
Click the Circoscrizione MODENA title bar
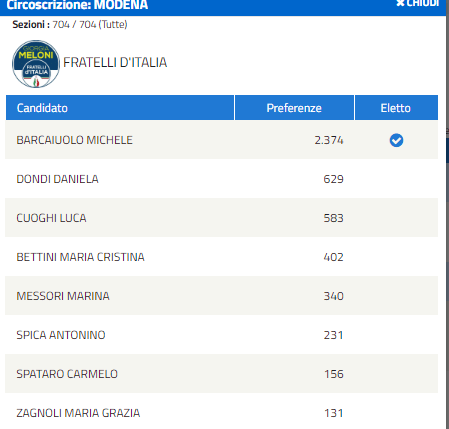223,7
